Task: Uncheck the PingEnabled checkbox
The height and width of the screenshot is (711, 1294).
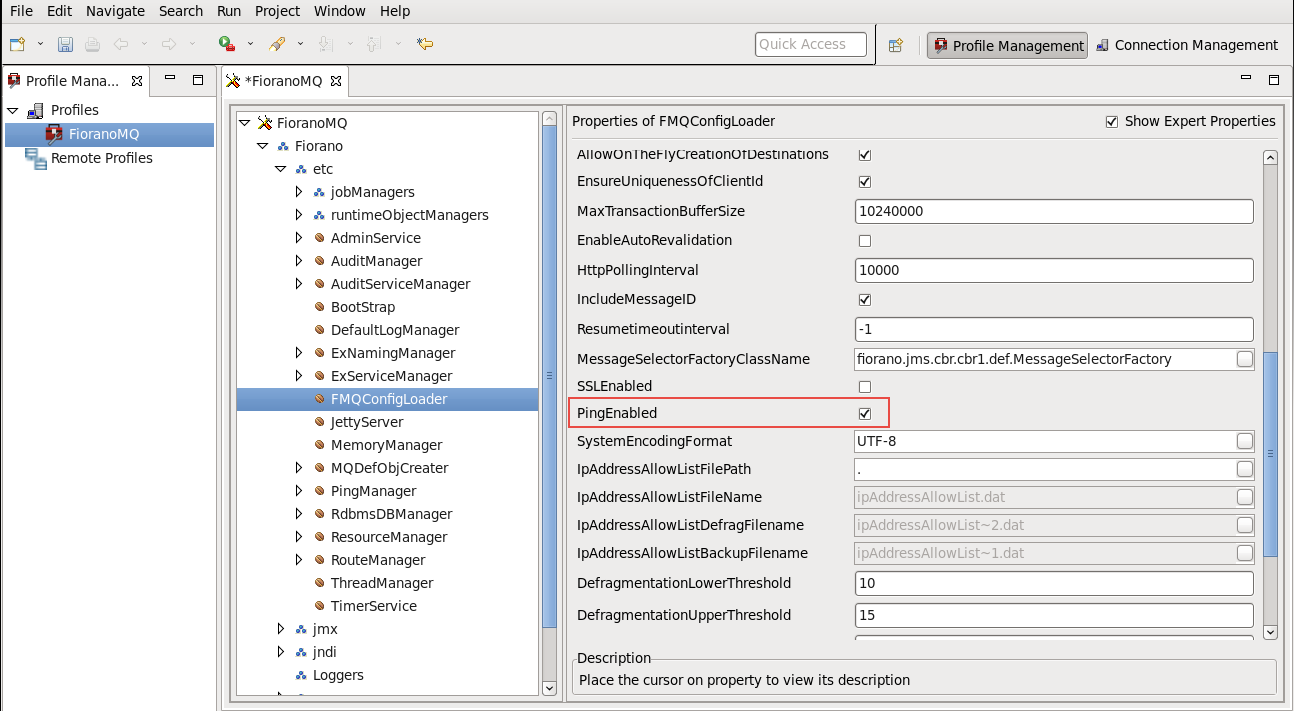Action: point(865,413)
